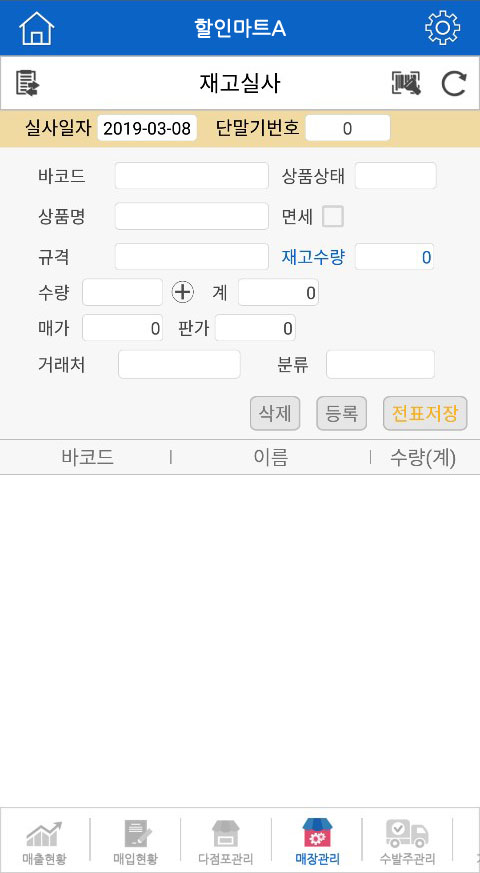
Task: Switch to the 매입현황 tab
Action: point(135,840)
